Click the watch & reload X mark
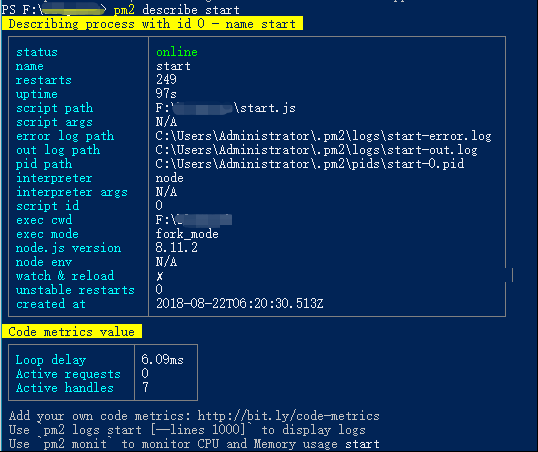The width and height of the screenshot is (538, 452). (x=160, y=276)
